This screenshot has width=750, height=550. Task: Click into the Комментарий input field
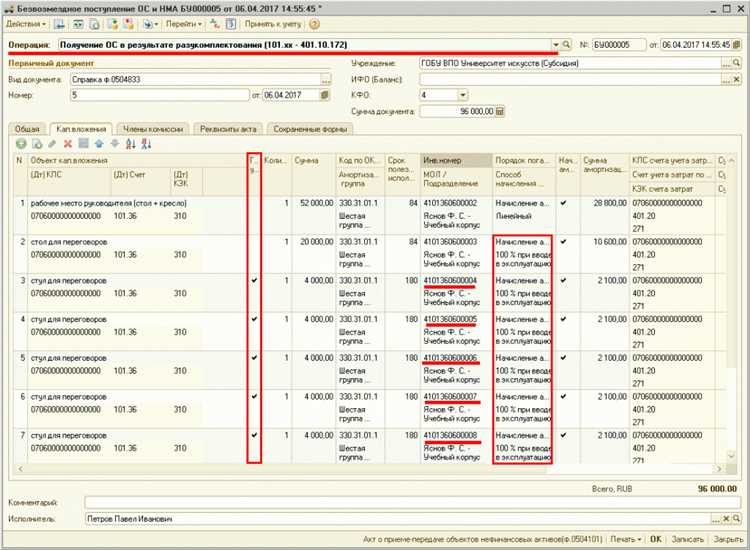413,503
